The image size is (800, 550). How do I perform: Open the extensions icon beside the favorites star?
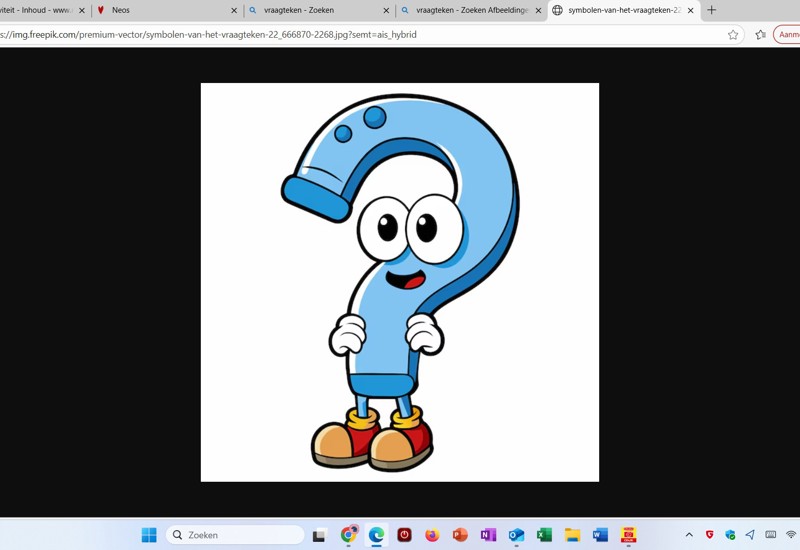(x=760, y=34)
